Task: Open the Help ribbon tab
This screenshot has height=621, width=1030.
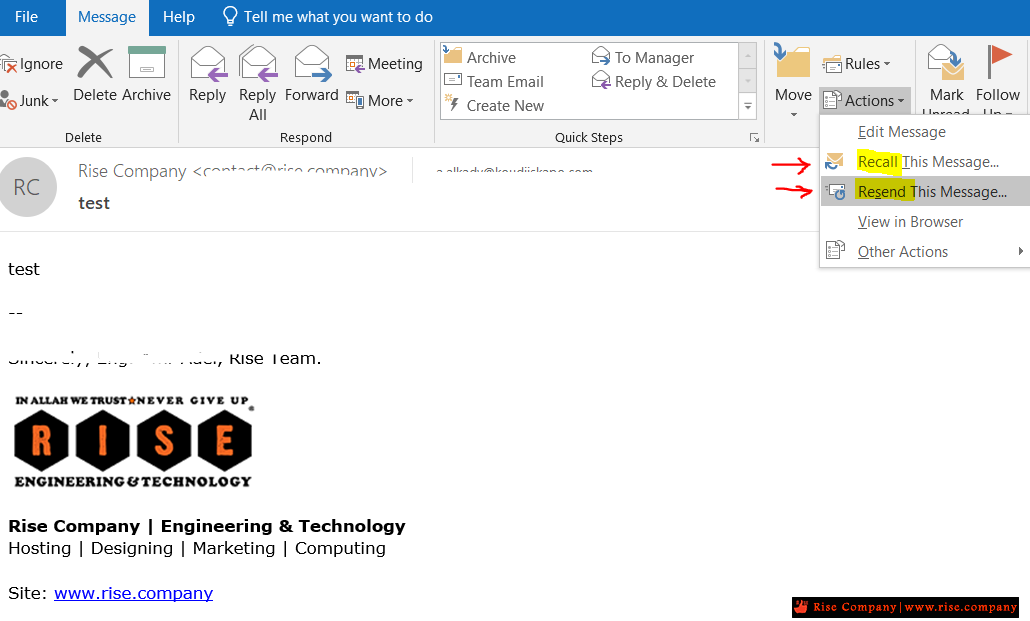Action: [179, 17]
